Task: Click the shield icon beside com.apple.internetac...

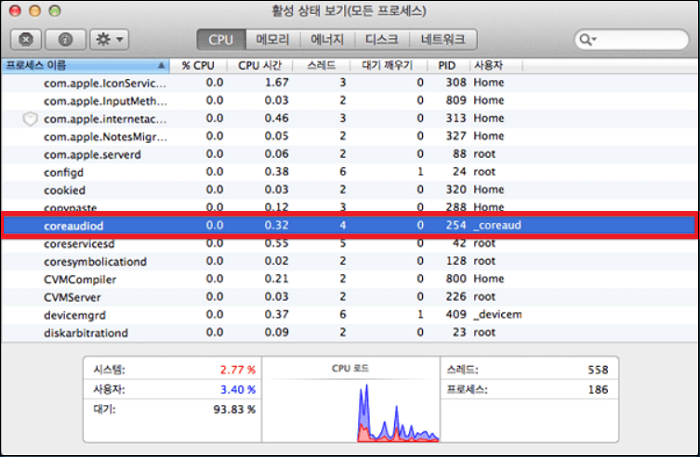Action: [x=30, y=119]
